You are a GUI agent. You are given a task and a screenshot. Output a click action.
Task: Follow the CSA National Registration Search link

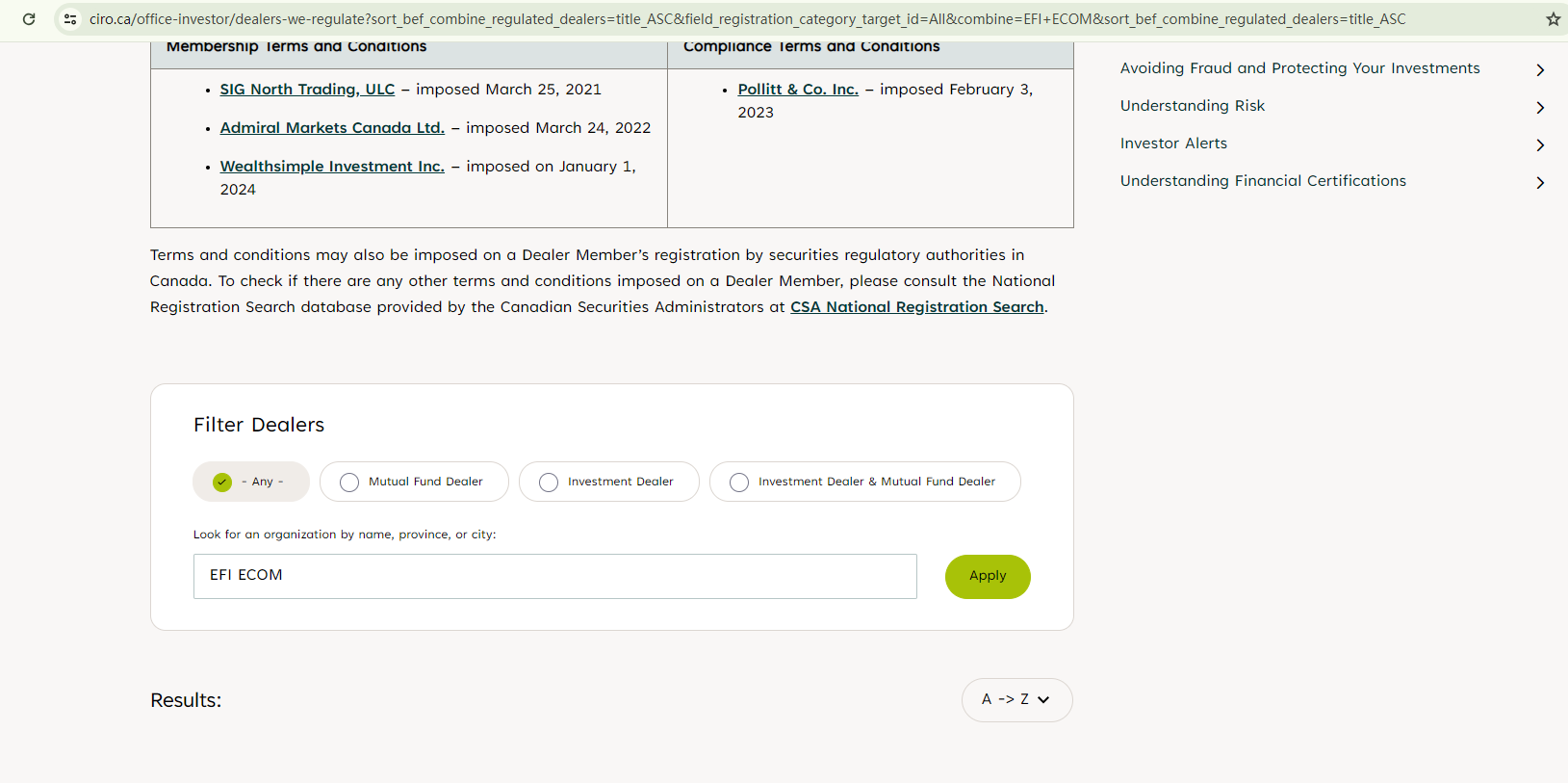(916, 307)
